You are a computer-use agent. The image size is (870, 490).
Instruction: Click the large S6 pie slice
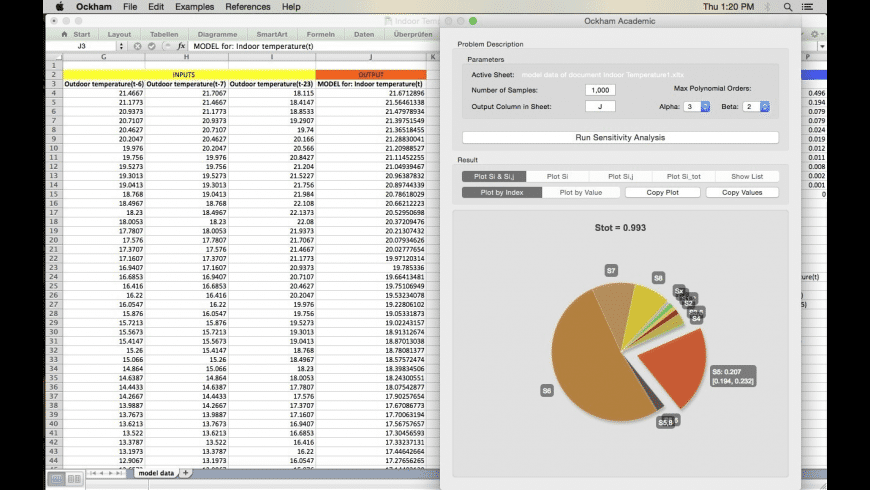tap(590, 375)
